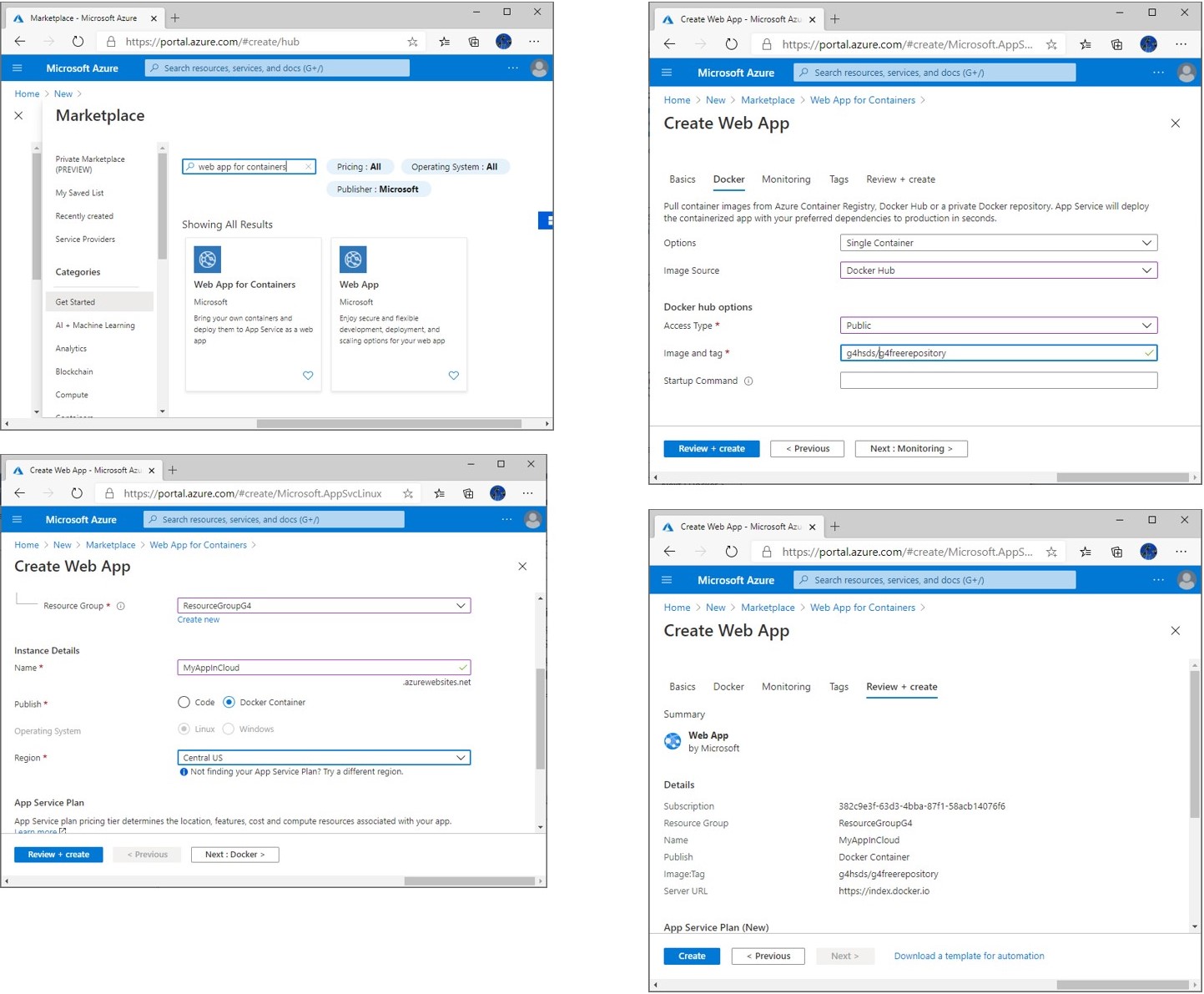Close the Marketplace blade using the X
The width and height of the screenshot is (1204, 994).
(x=18, y=116)
